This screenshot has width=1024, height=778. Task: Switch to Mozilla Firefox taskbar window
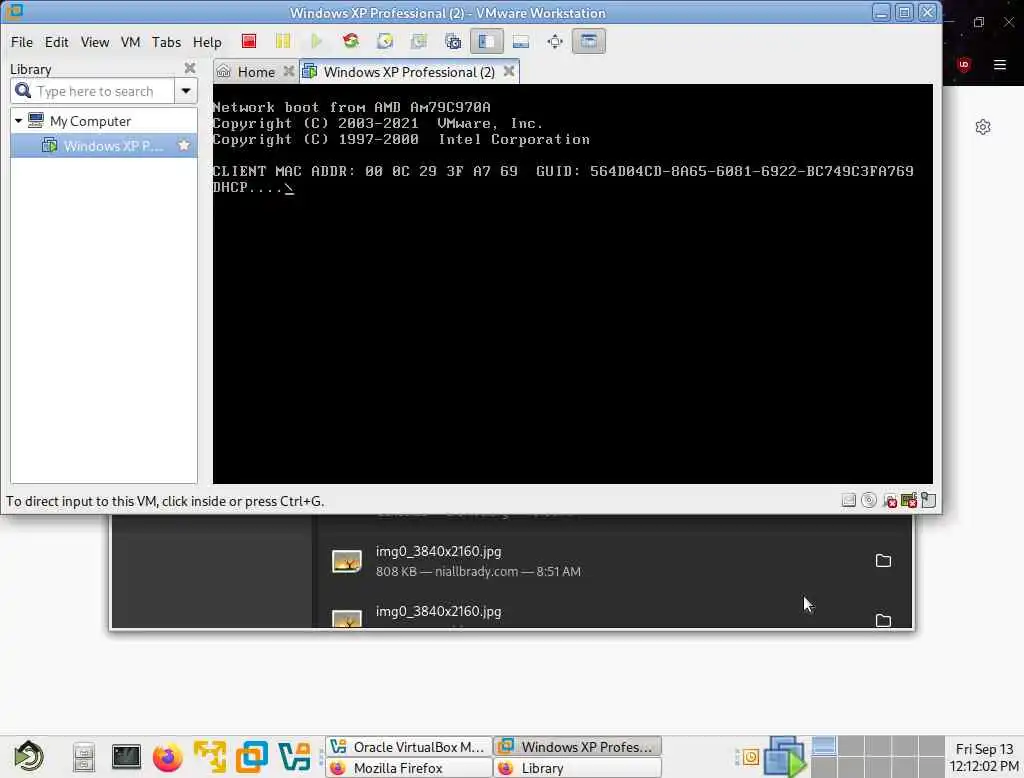click(408, 768)
